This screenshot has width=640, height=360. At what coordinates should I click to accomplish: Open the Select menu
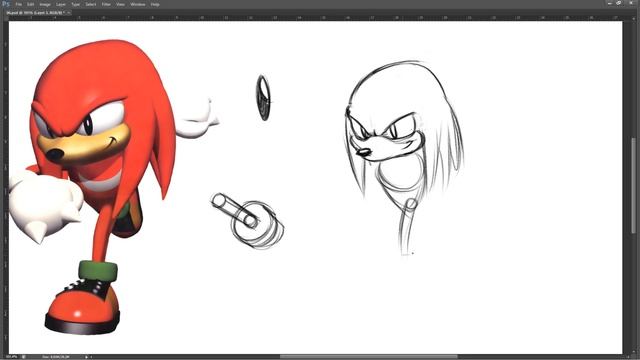pos(91,4)
